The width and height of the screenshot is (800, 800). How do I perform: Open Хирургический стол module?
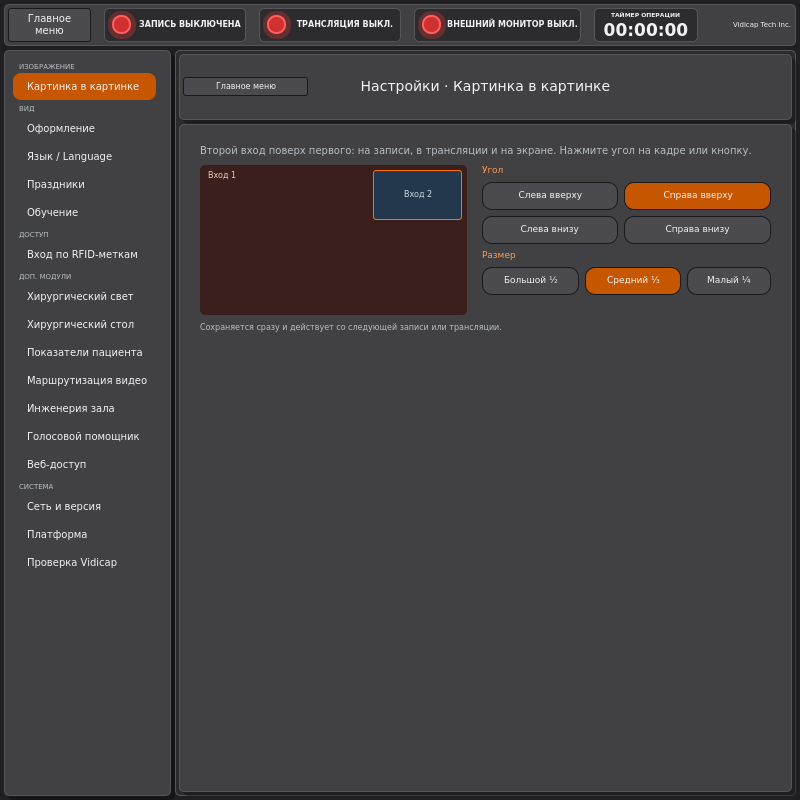click(84, 324)
